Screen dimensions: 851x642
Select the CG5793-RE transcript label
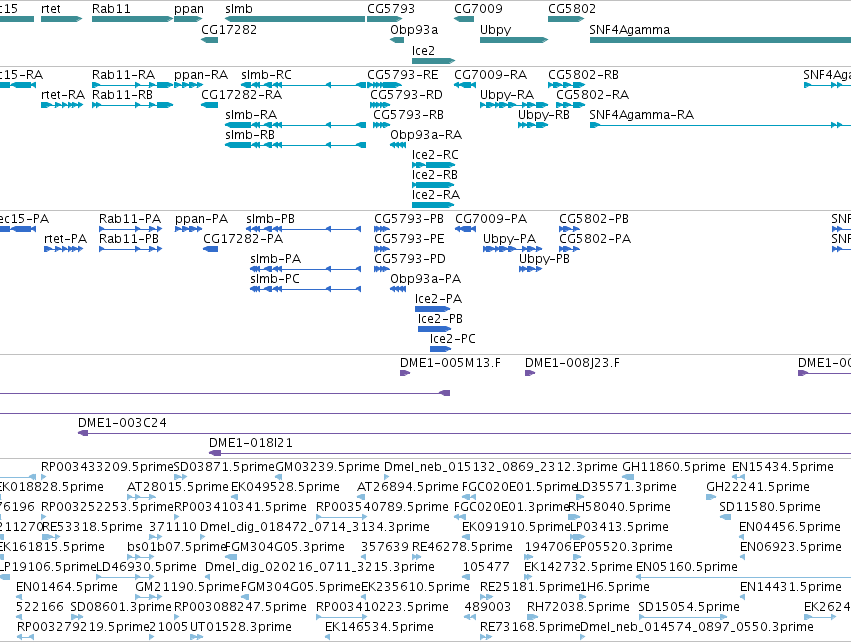403,75
